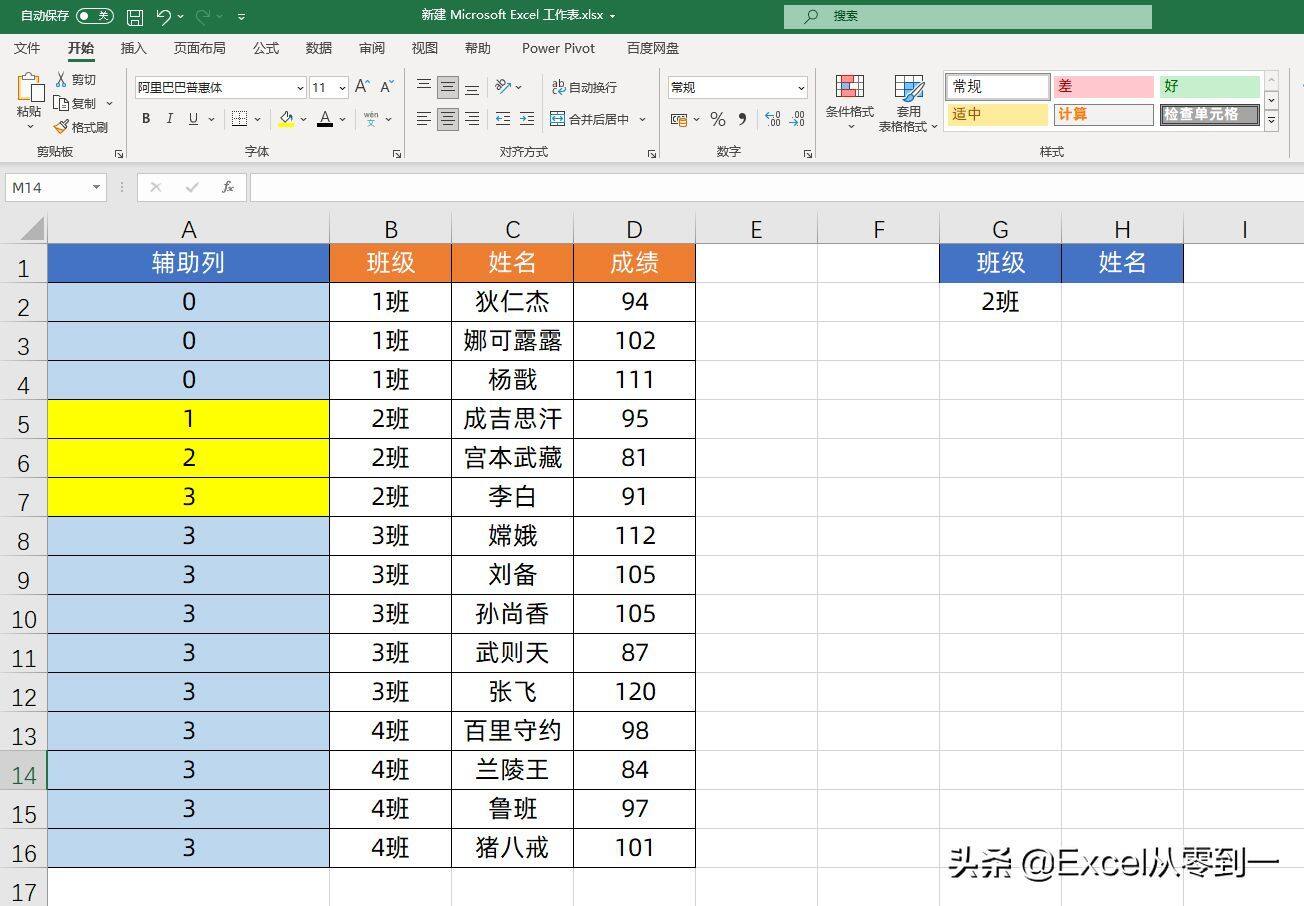The width and height of the screenshot is (1304, 906).
Task: Open Conditional Formatting (条件格式)
Action: pos(850,102)
